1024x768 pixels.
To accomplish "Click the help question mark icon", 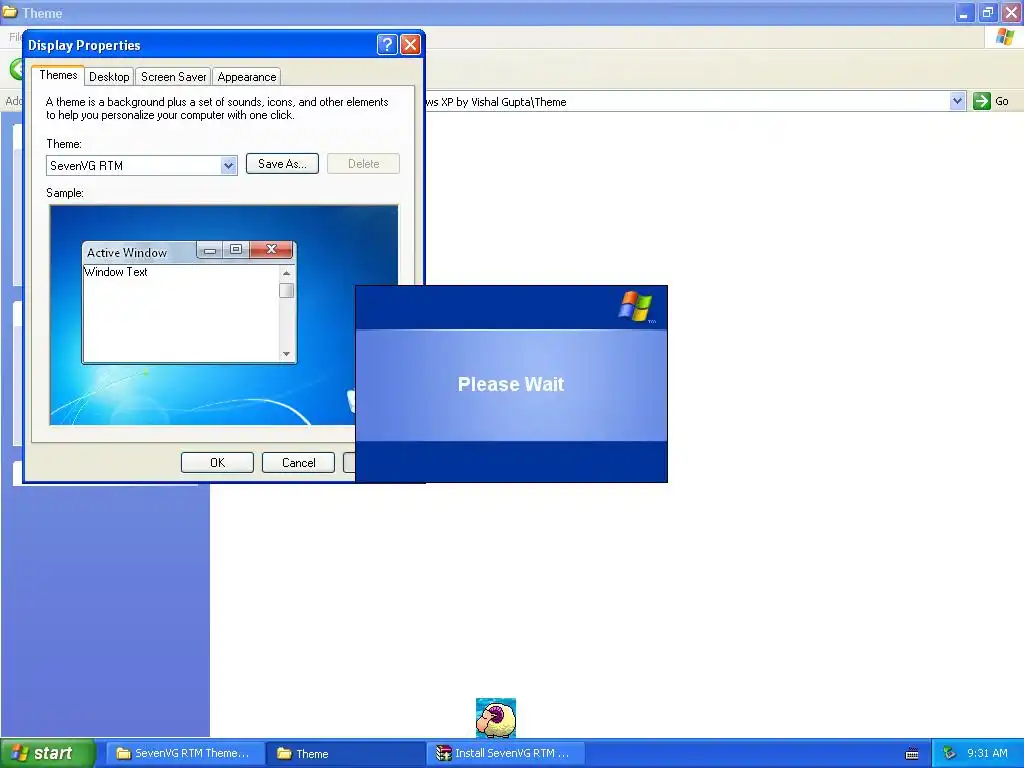I will pos(387,44).
